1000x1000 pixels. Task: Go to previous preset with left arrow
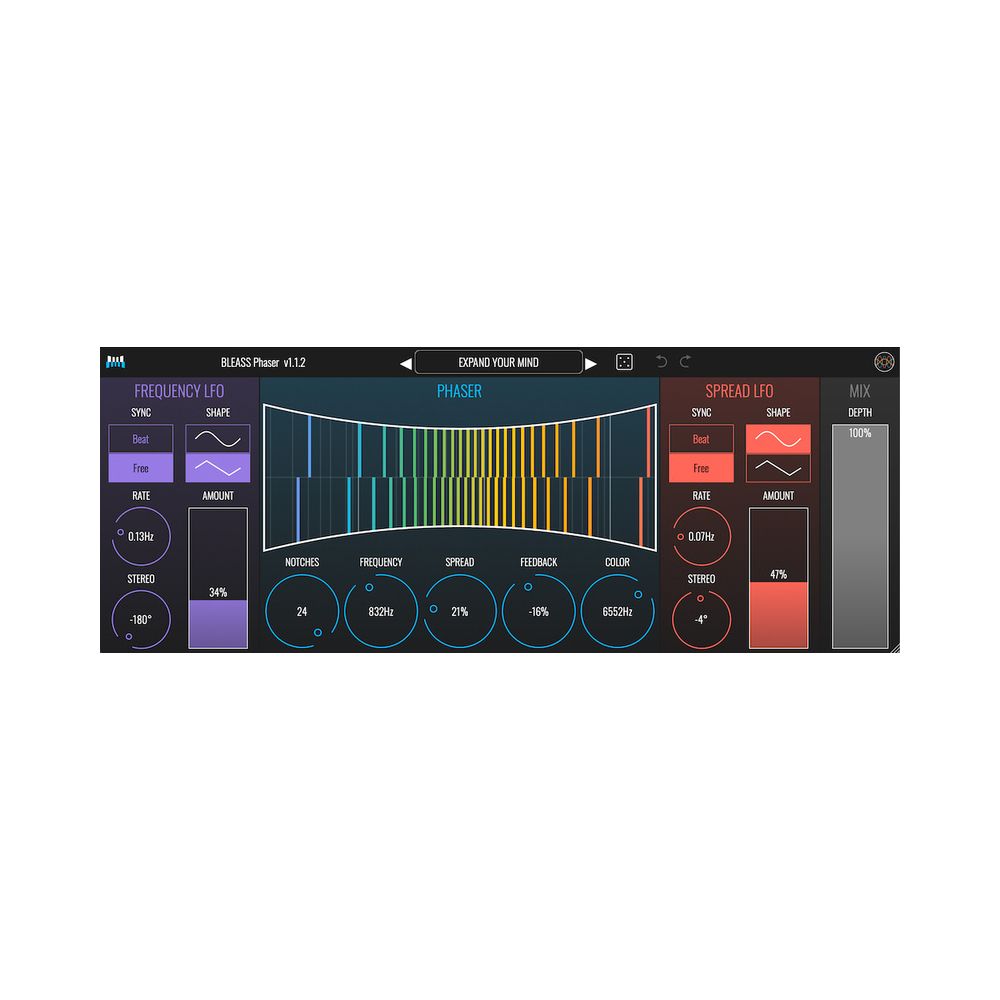(x=405, y=363)
